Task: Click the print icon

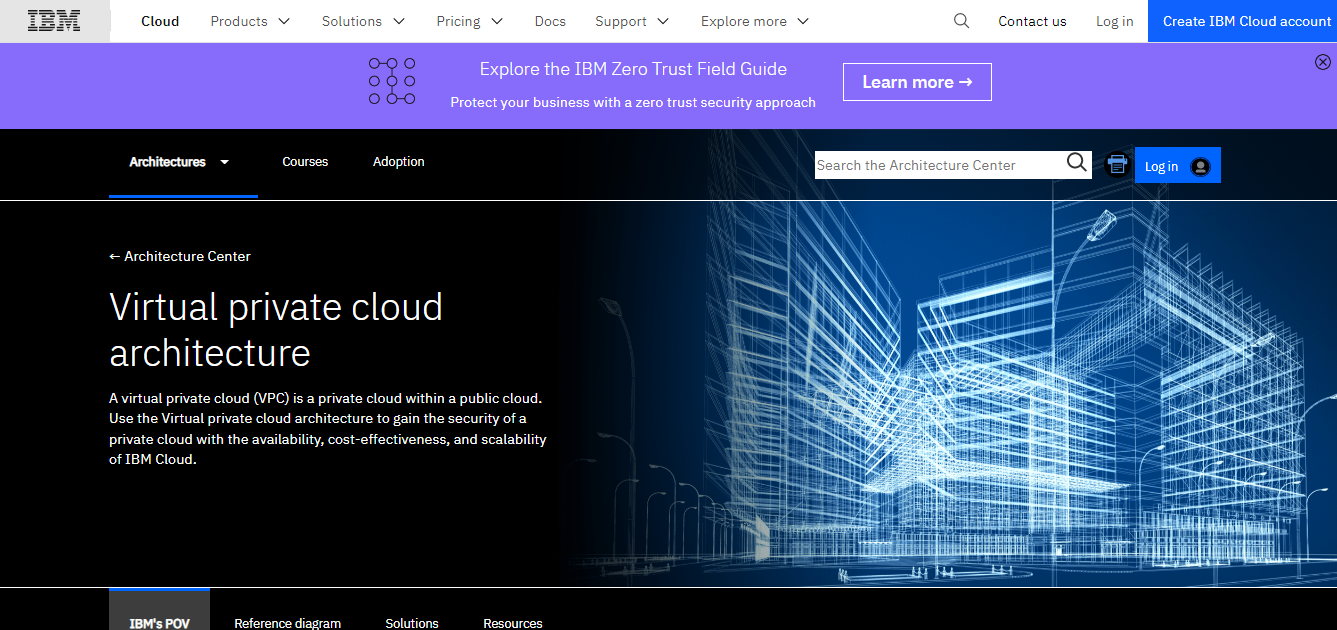Action: click(x=1117, y=164)
